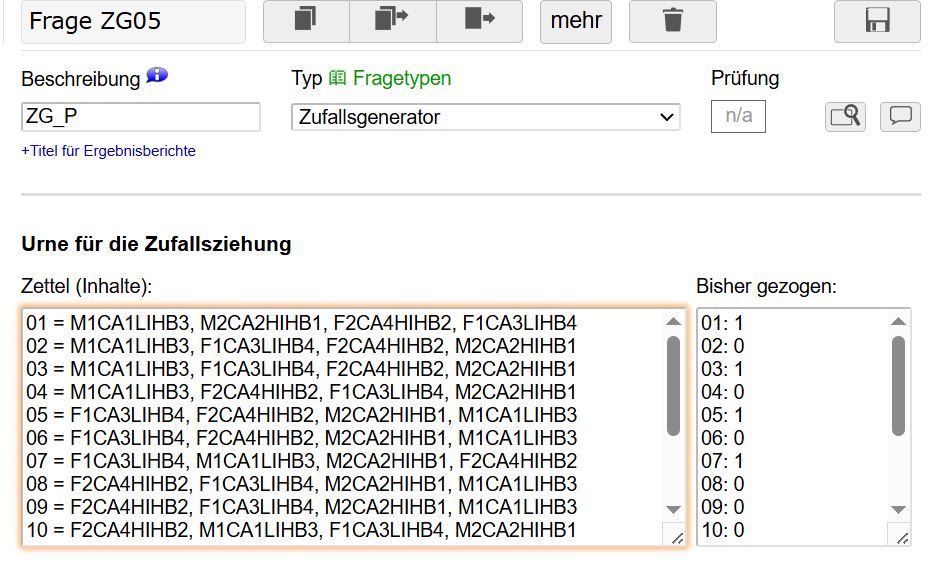Save the question with the floppy disk icon
Image resolution: width=950 pixels, height=569 pixels.
[877, 21]
